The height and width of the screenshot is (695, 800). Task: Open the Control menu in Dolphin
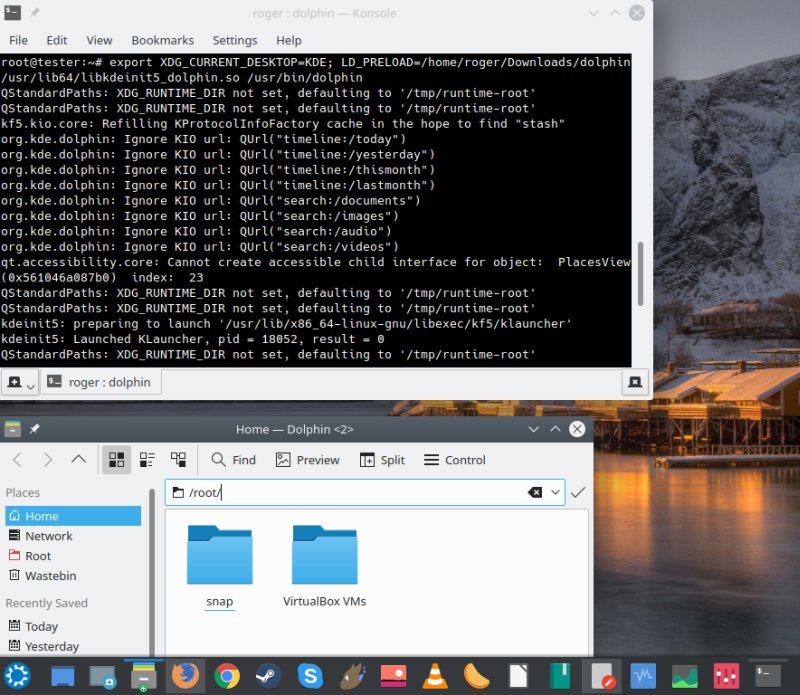[454, 460]
